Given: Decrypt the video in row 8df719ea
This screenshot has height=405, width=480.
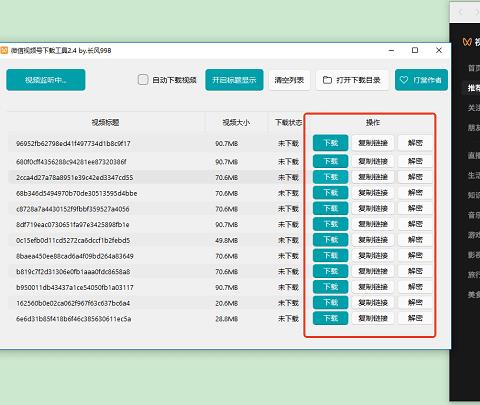Looking at the screenshot, I should [x=415, y=224].
